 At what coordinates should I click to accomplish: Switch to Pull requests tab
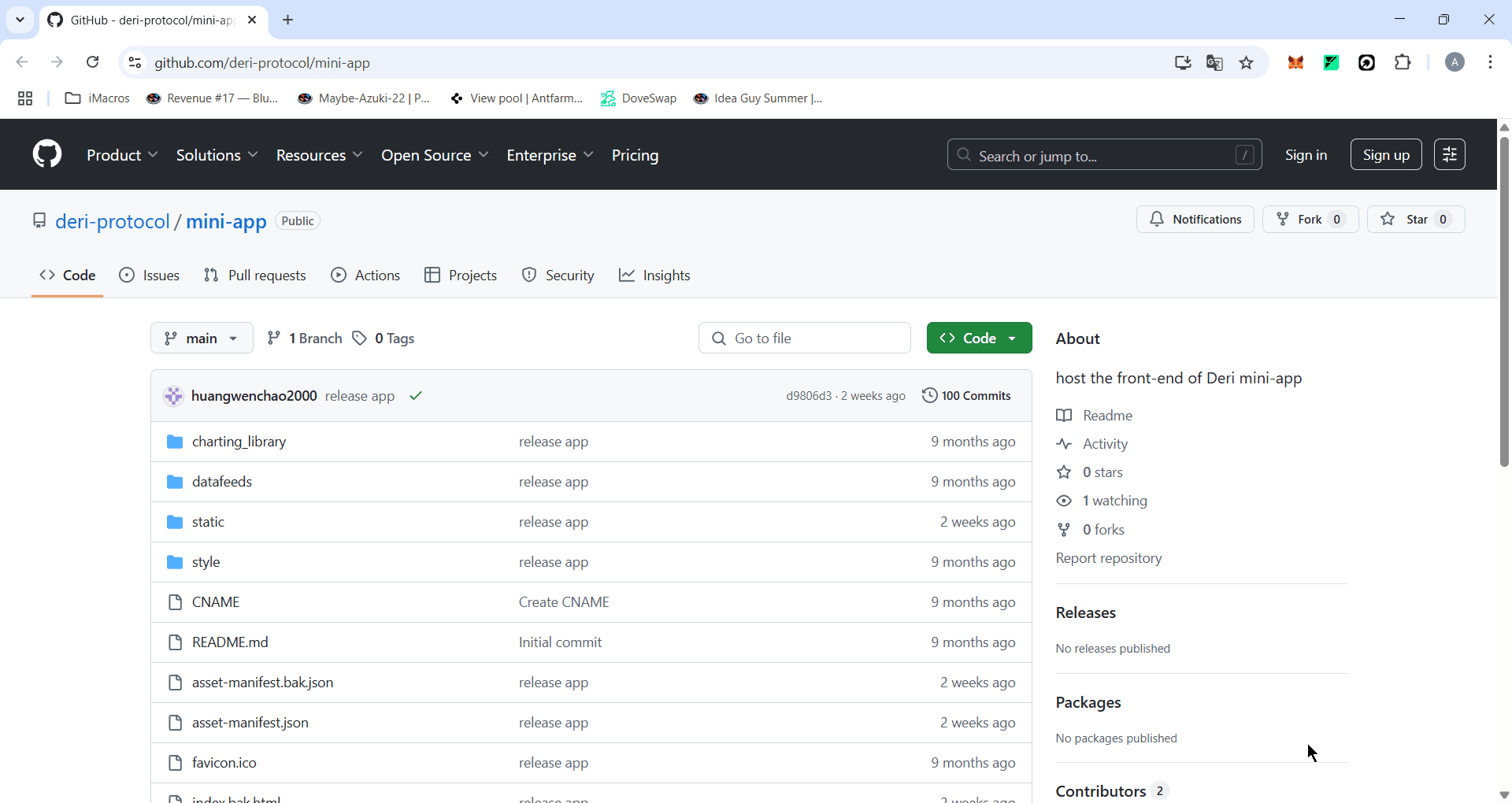(x=254, y=276)
